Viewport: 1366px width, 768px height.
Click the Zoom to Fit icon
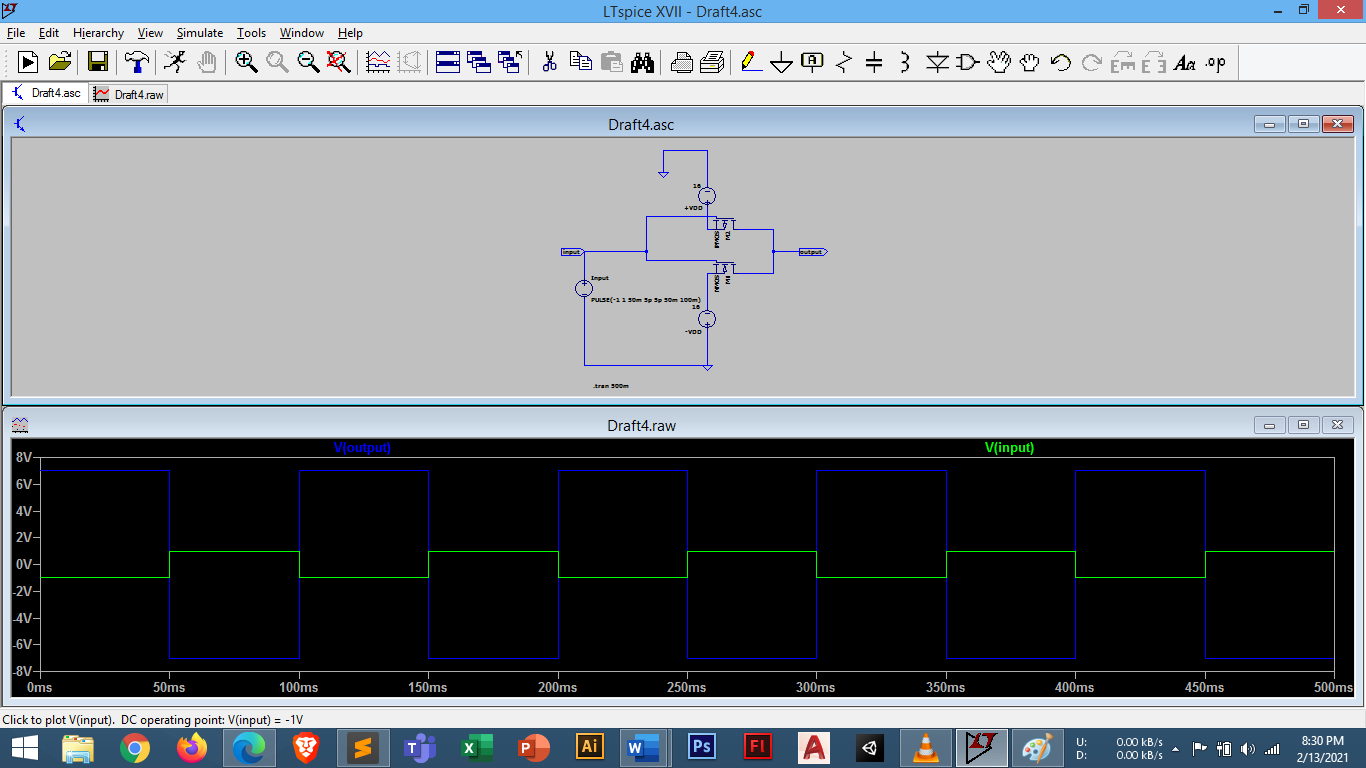point(339,62)
